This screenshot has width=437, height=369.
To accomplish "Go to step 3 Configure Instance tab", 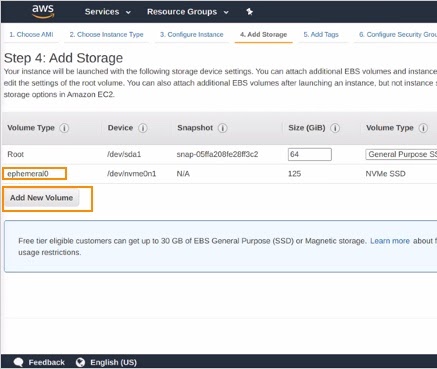I will pyautogui.click(x=191, y=35).
